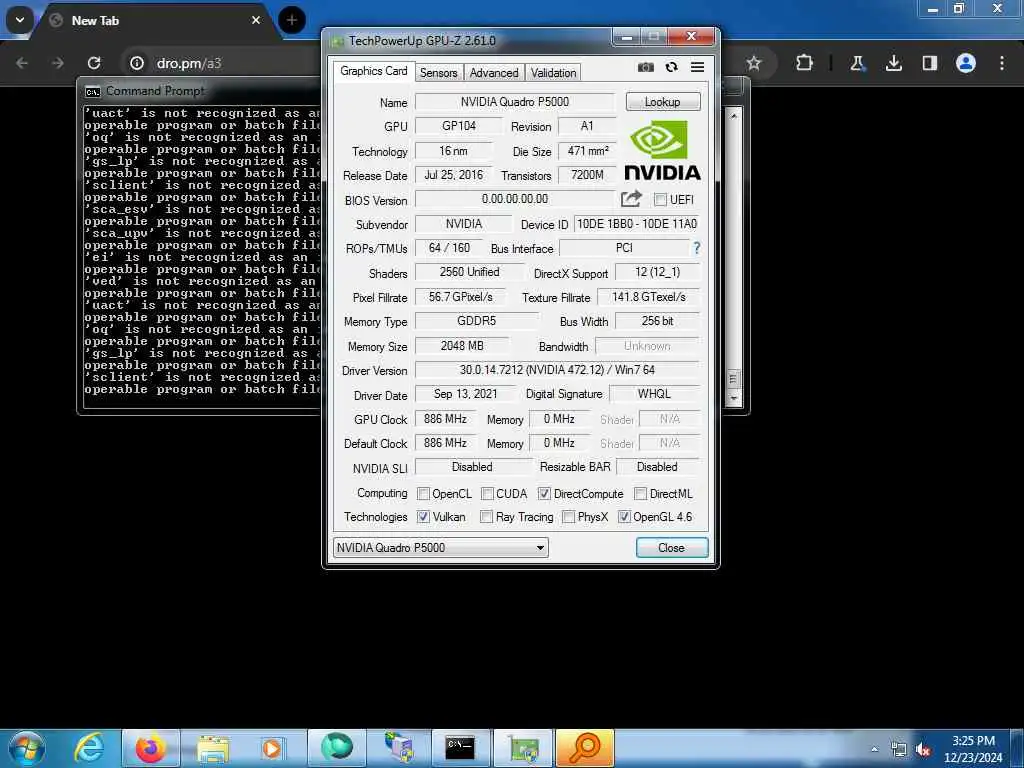The height and width of the screenshot is (768, 1024).
Task: Open Chrome downloads icon
Action: 893,63
